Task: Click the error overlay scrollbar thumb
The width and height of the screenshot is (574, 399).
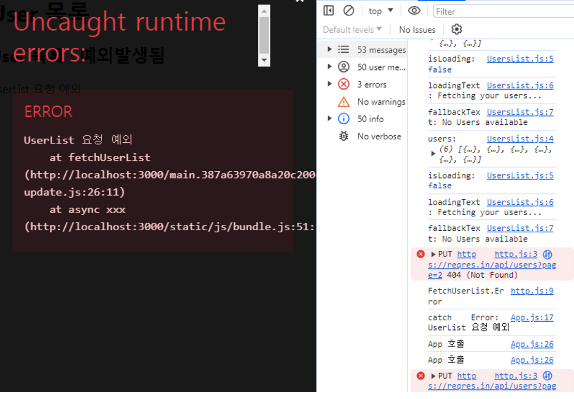Action: click(x=264, y=36)
